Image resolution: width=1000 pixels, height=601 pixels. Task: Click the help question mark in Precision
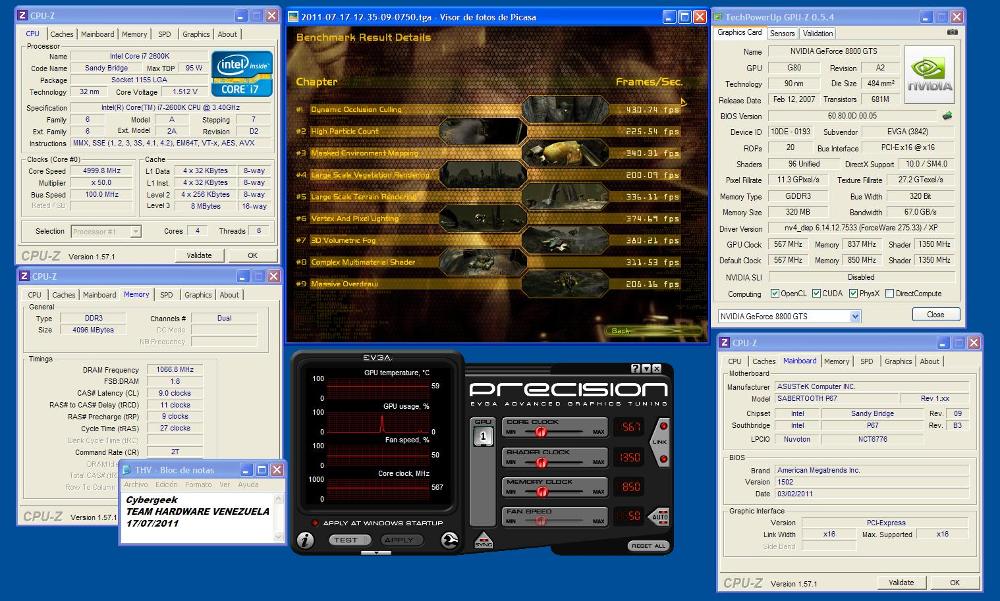click(x=635, y=369)
